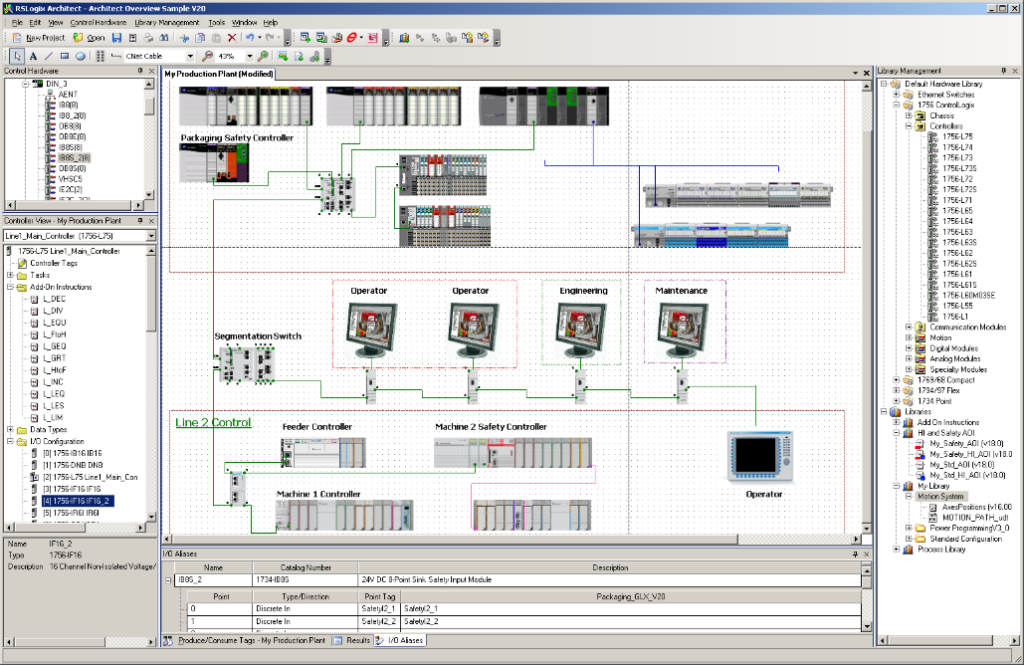Open the 43% zoom level dropdown
This screenshot has height=665, width=1024.
pos(248,57)
